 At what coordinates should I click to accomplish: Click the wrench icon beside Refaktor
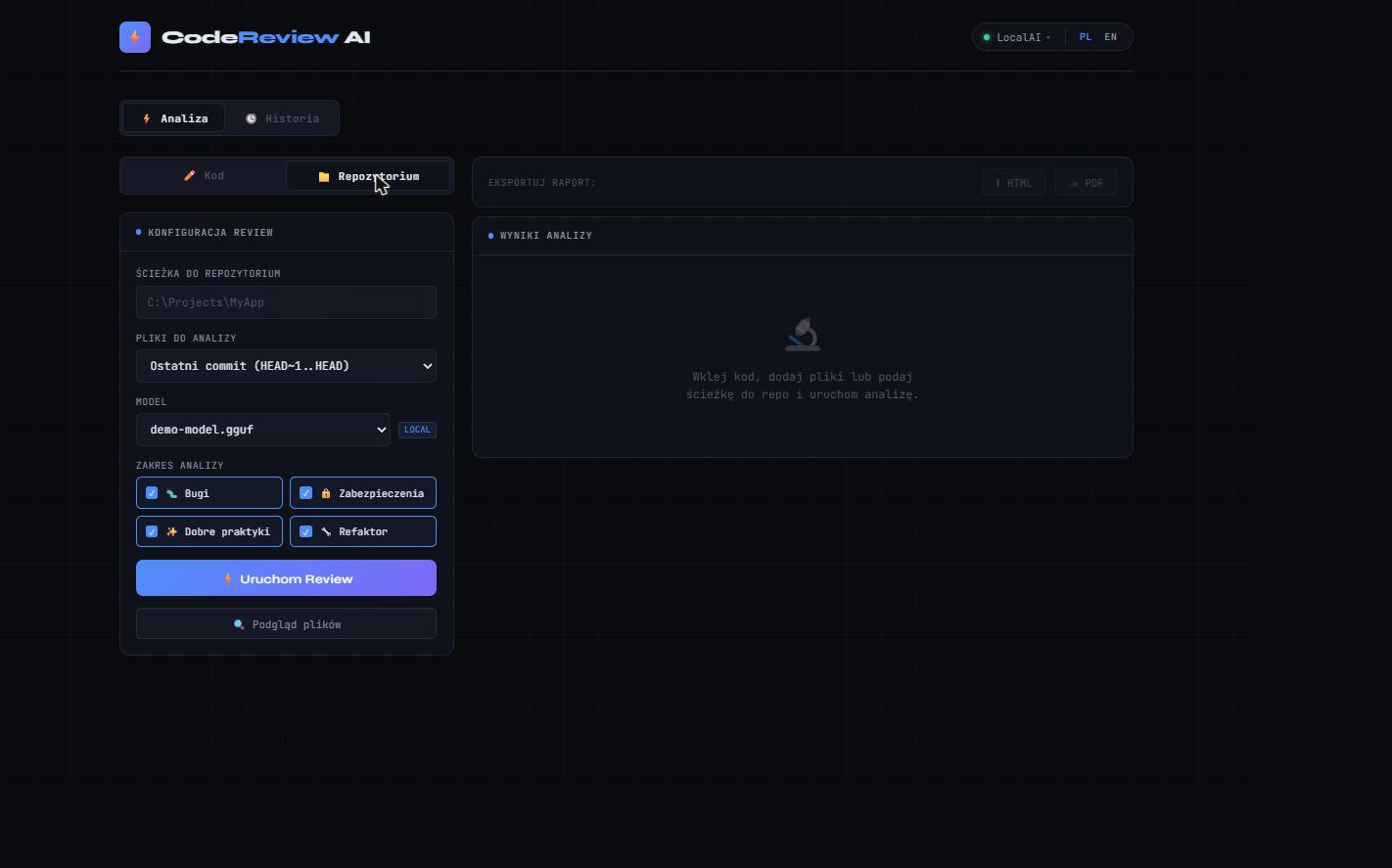click(326, 531)
